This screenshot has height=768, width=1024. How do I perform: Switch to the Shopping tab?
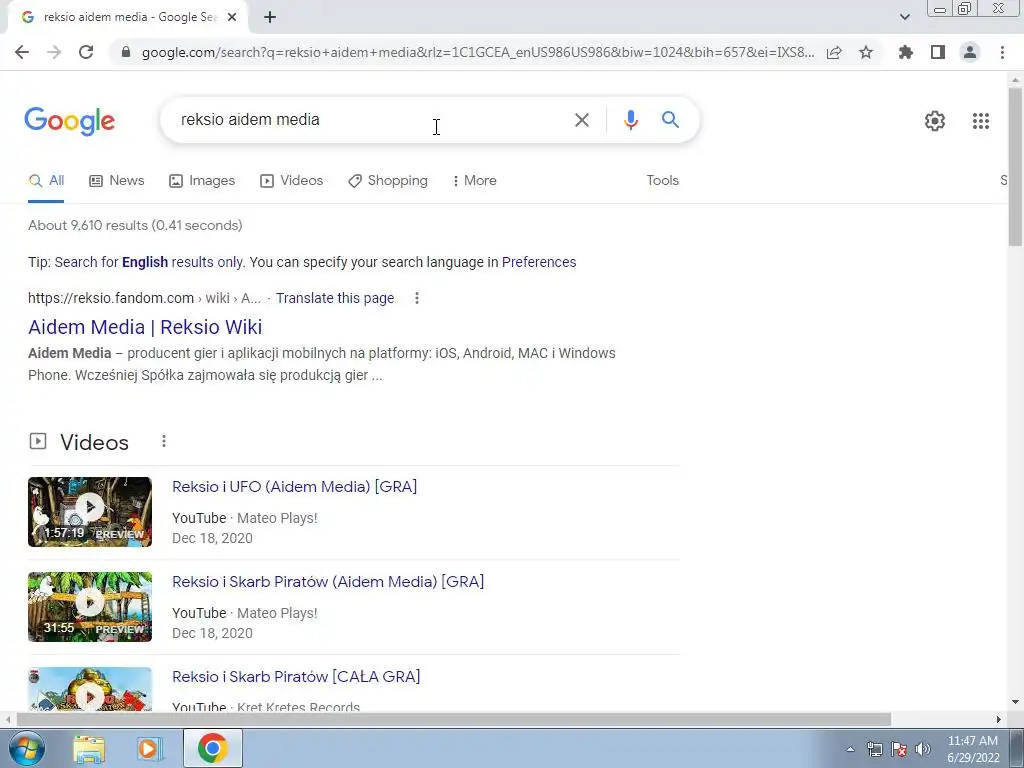click(388, 181)
